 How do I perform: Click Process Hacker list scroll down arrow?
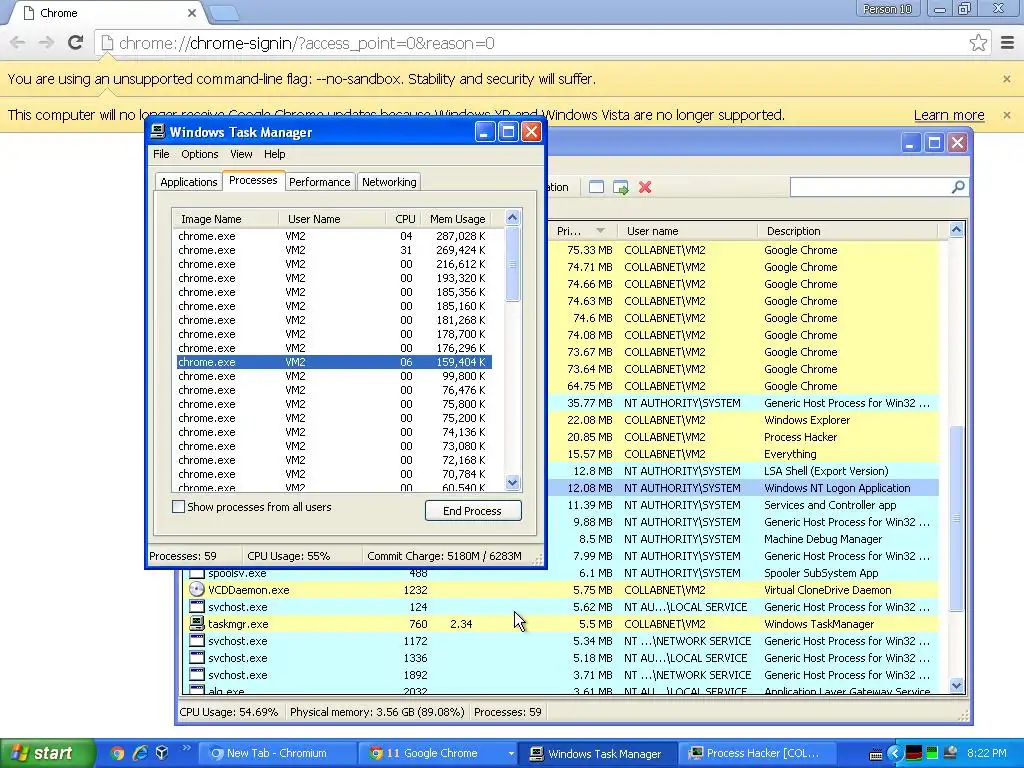click(956, 686)
